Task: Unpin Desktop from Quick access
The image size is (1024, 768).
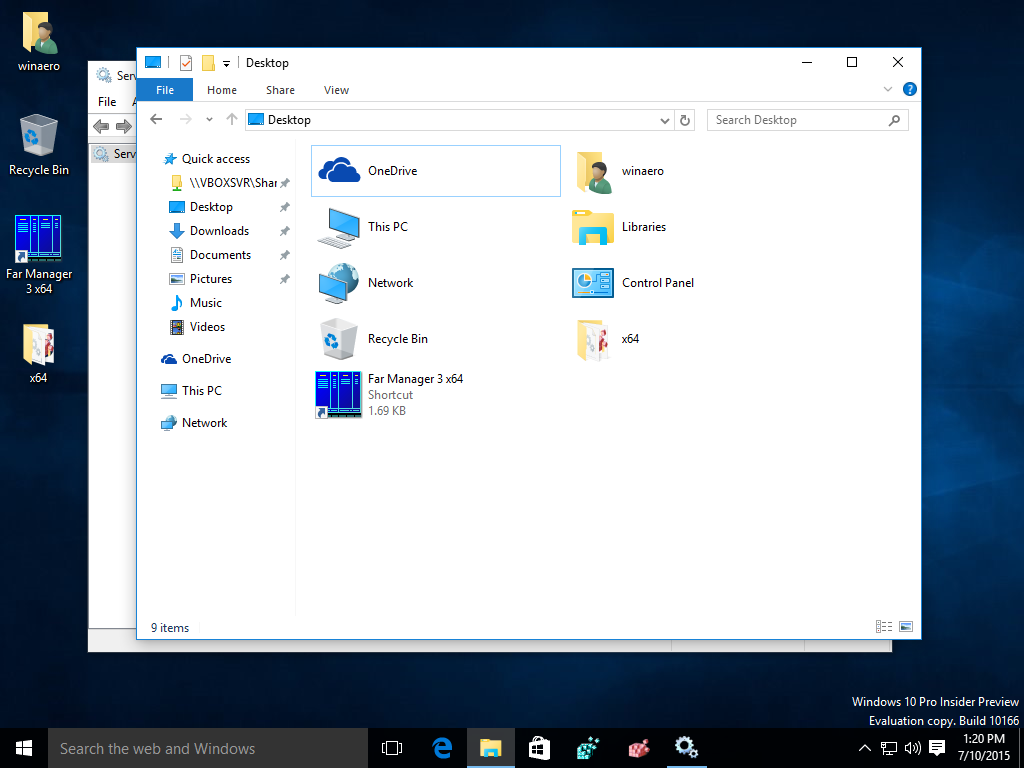Action: 283,206
